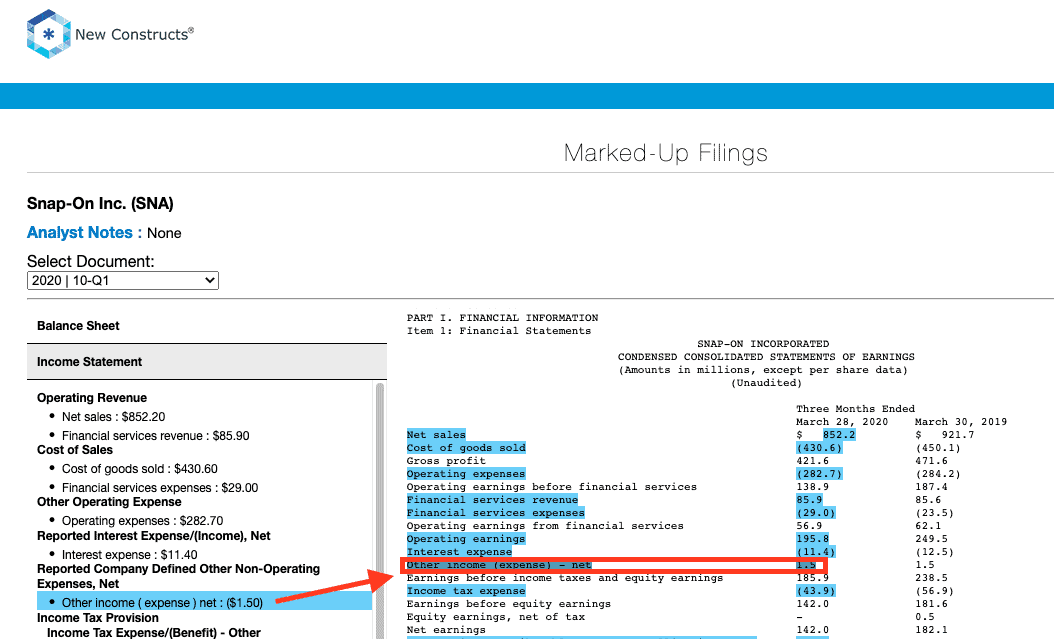Image resolution: width=1054 pixels, height=639 pixels.
Task: Click highlighted Net sales label in filing
Action: click(436, 435)
